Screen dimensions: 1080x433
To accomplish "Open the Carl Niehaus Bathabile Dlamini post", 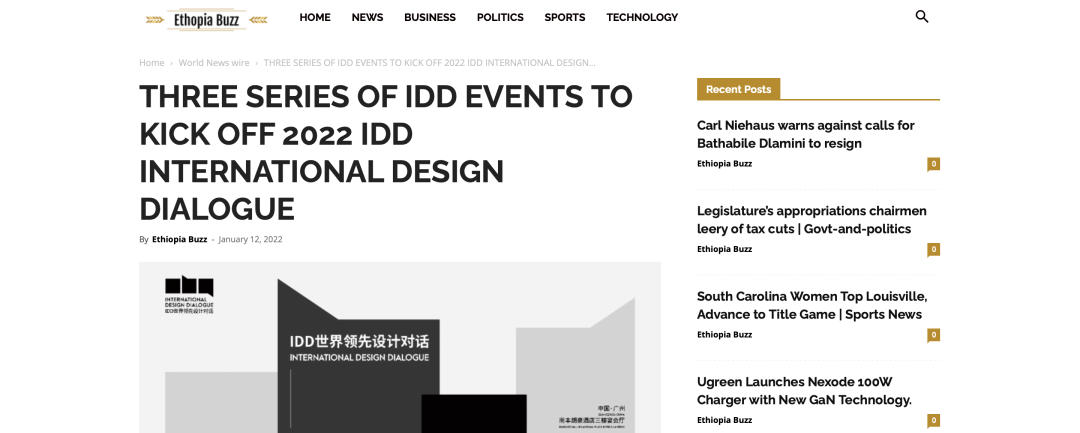I will coord(806,134).
